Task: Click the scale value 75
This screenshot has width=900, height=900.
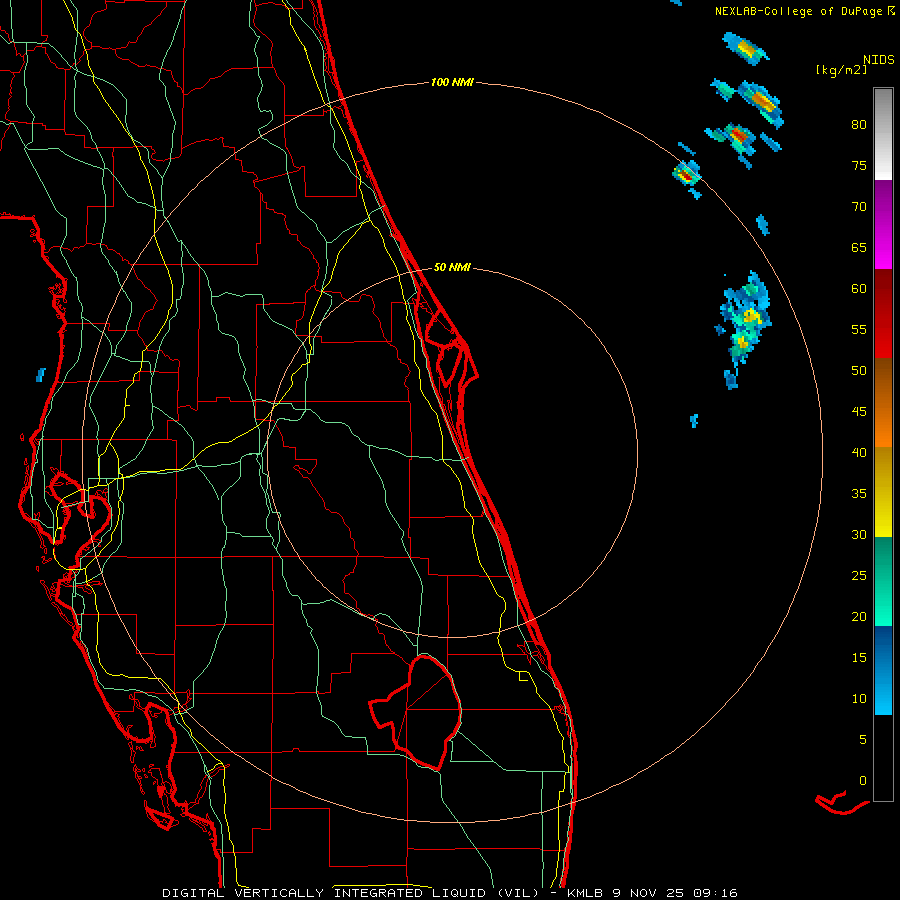Action: click(859, 165)
